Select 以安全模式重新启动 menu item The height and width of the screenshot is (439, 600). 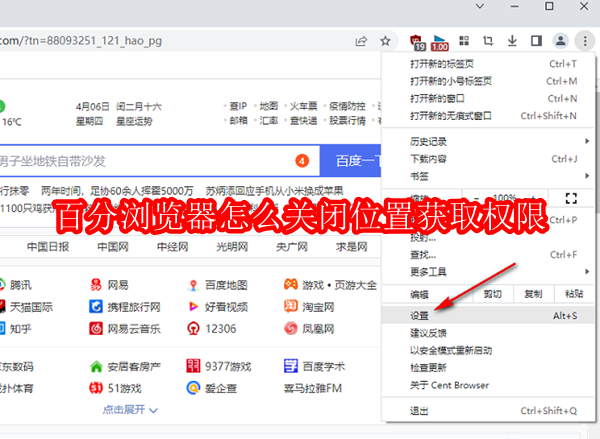point(488,350)
